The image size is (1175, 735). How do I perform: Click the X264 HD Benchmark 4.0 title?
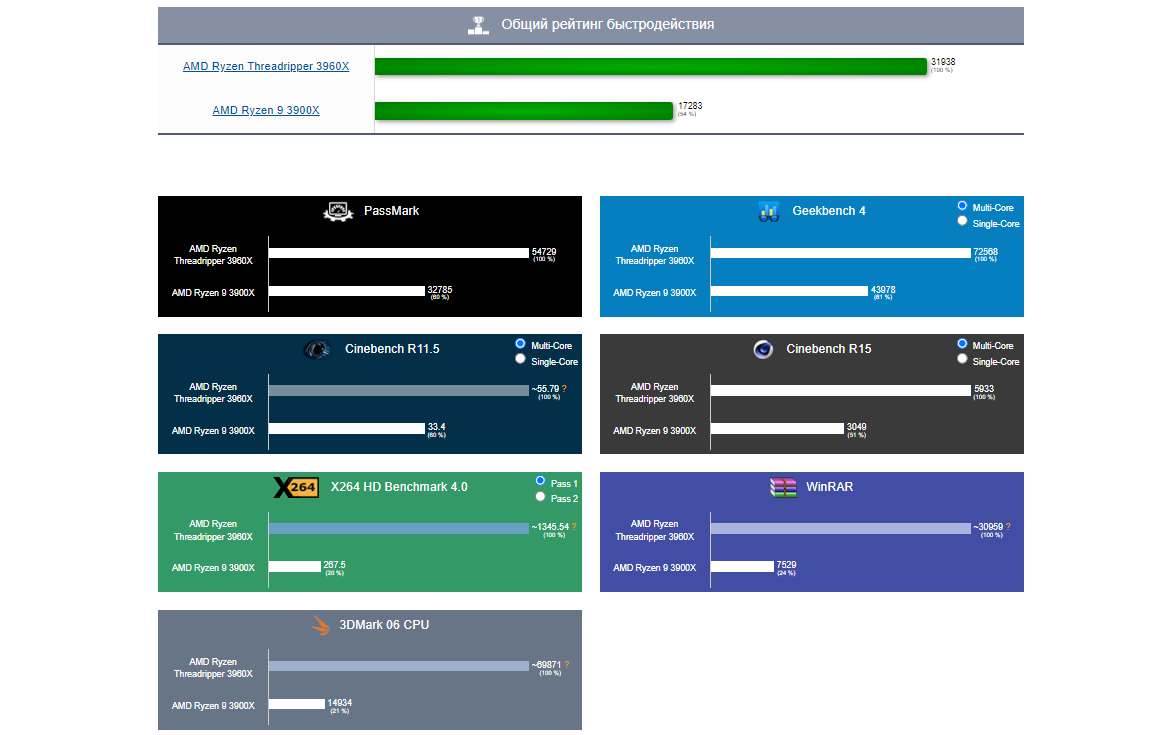click(399, 487)
